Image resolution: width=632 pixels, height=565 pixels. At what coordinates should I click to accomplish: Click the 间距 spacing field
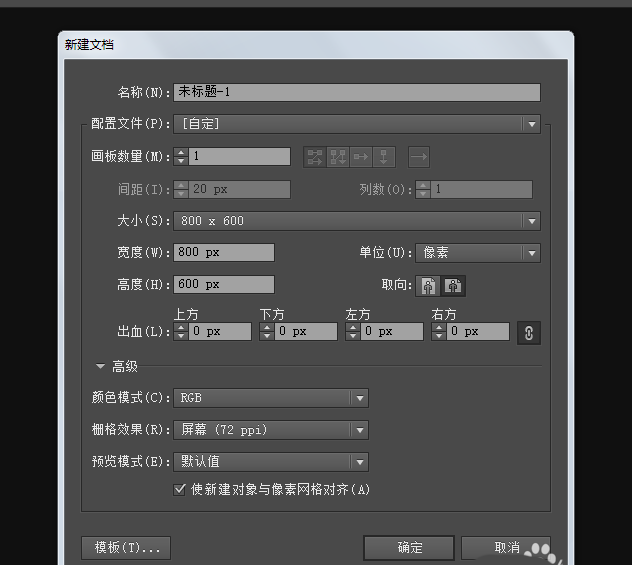click(239, 189)
